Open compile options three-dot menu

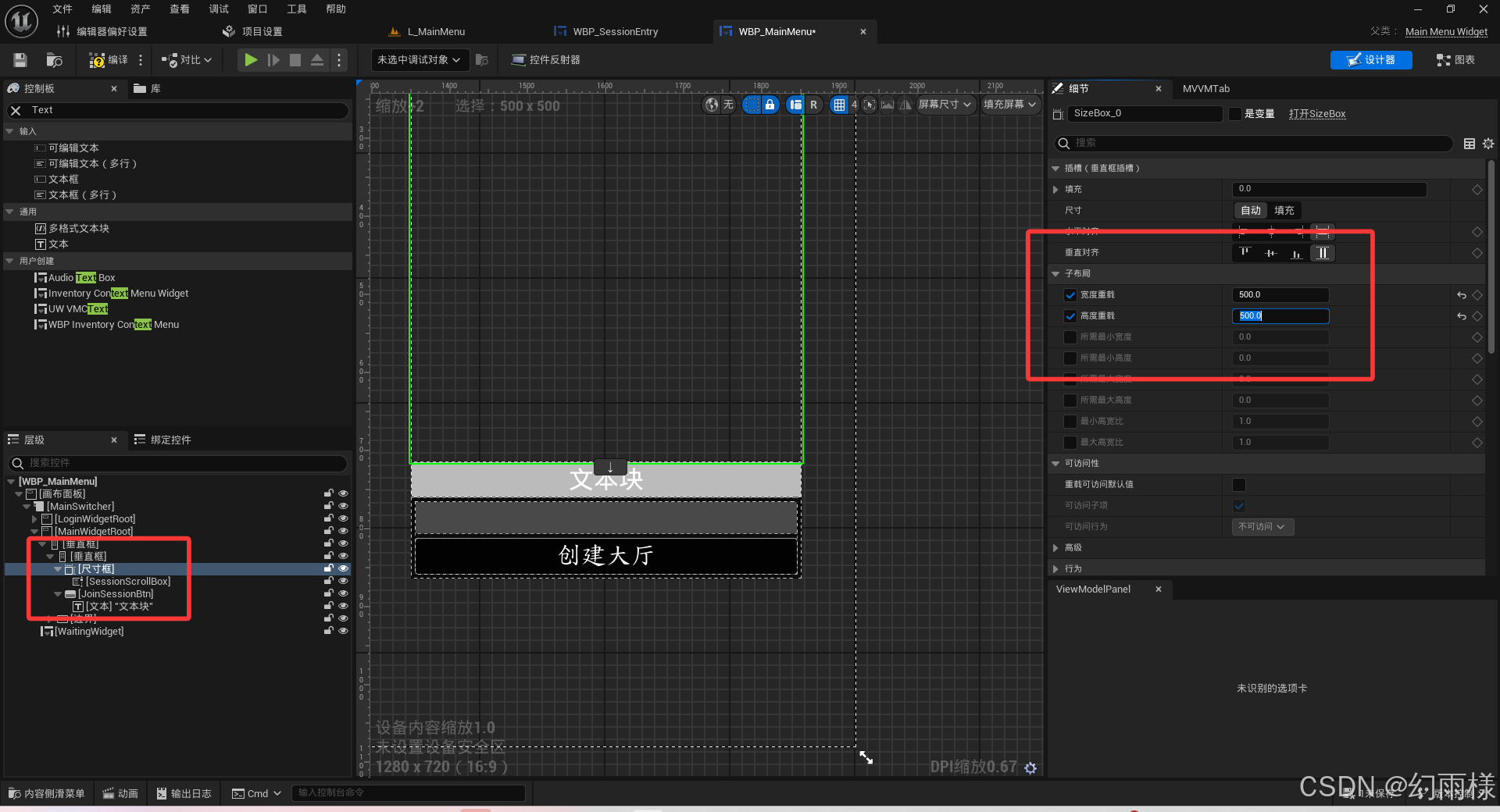click(x=141, y=60)
